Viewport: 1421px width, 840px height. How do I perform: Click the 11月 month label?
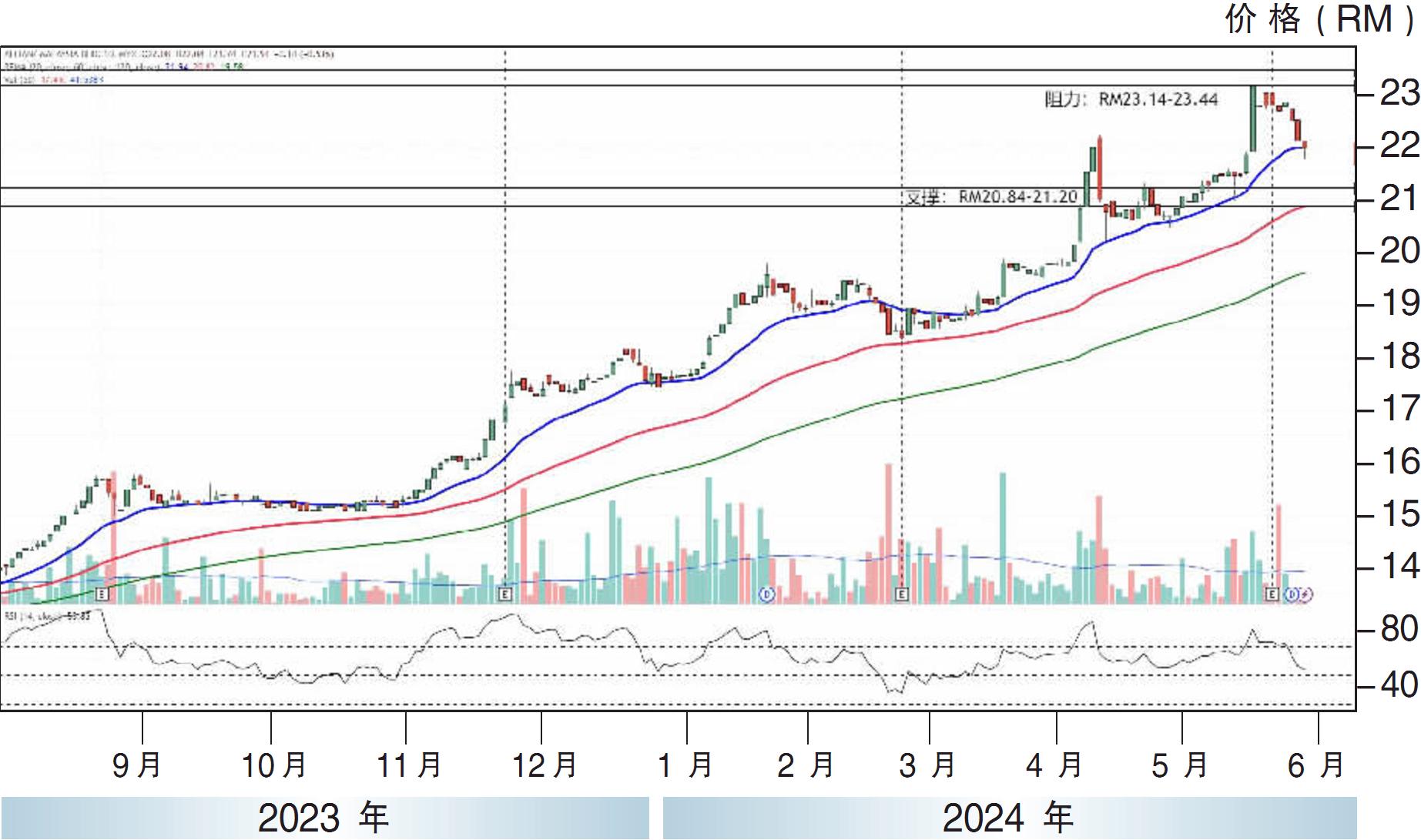409,765
